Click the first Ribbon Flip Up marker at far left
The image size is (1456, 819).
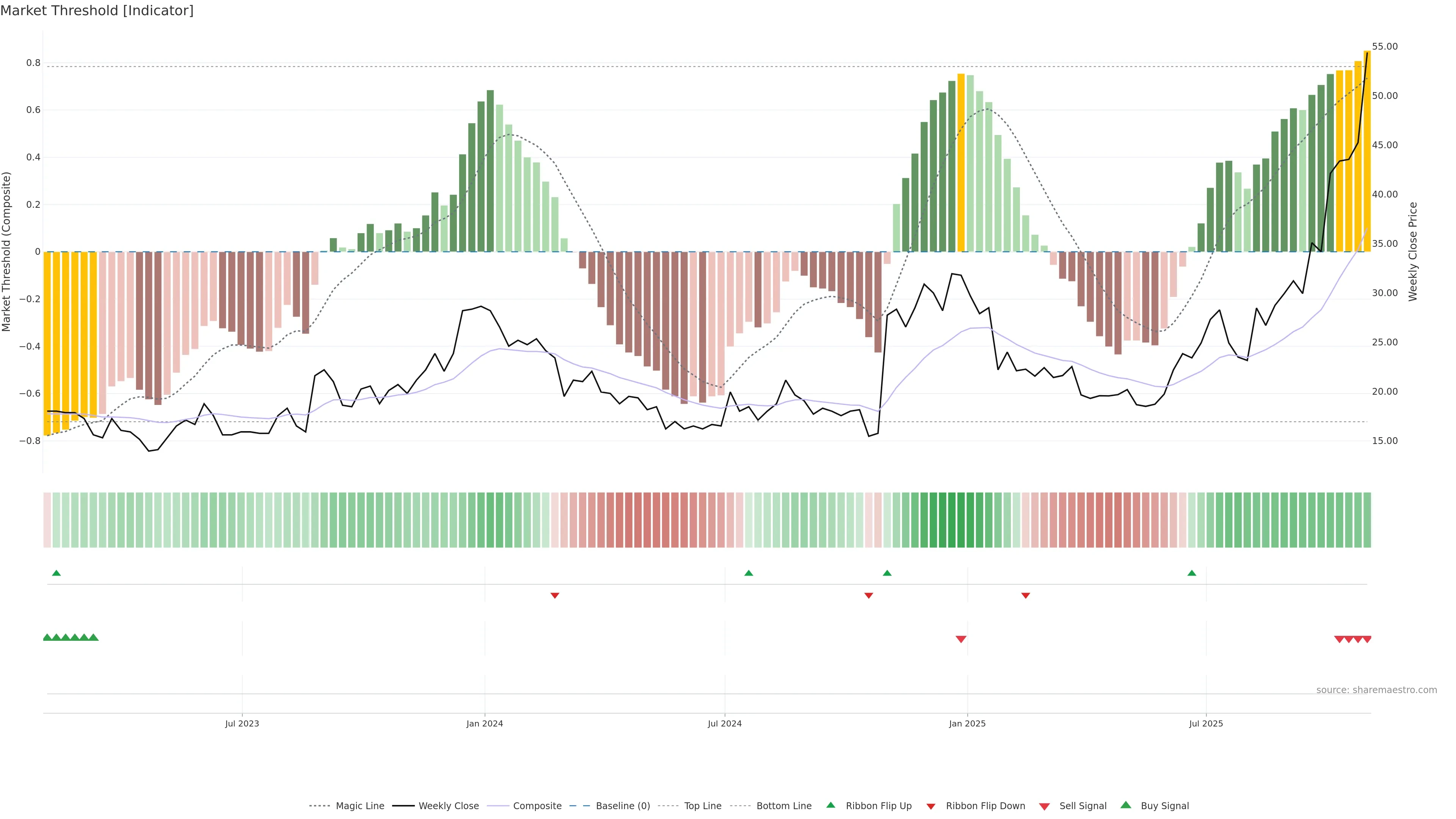(56, 573)
